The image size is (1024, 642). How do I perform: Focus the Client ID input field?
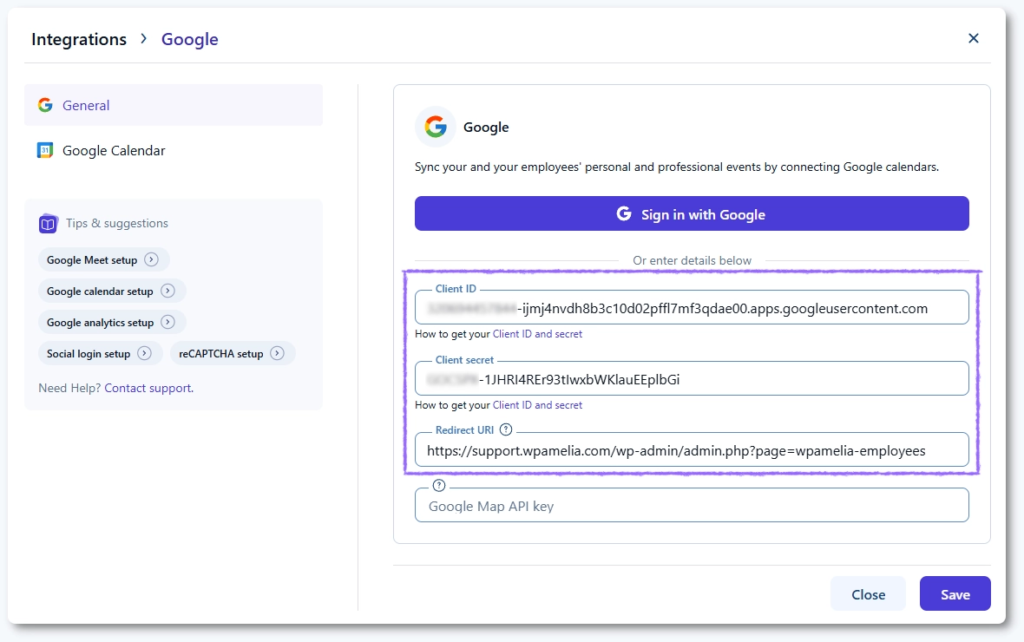tap(691, 308)
